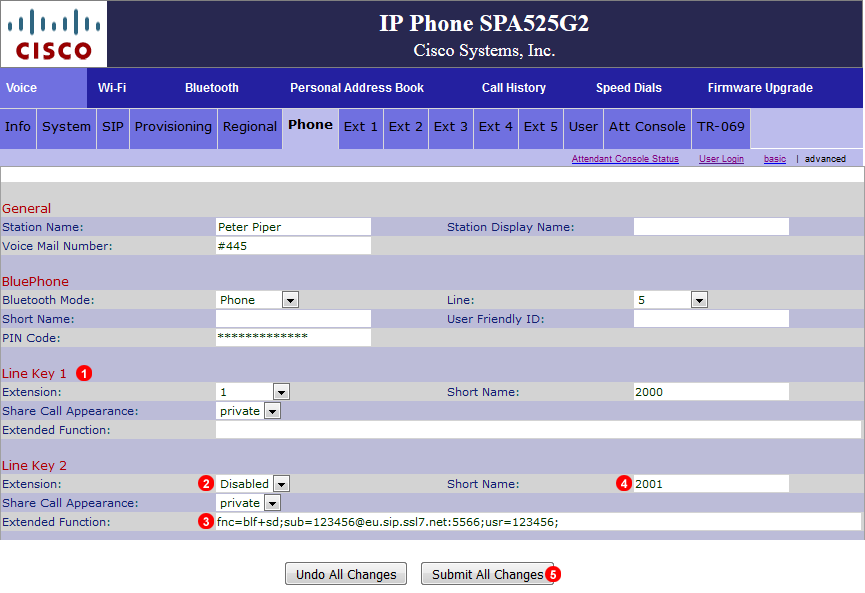Click the BluePhone Short Name field

293,319
